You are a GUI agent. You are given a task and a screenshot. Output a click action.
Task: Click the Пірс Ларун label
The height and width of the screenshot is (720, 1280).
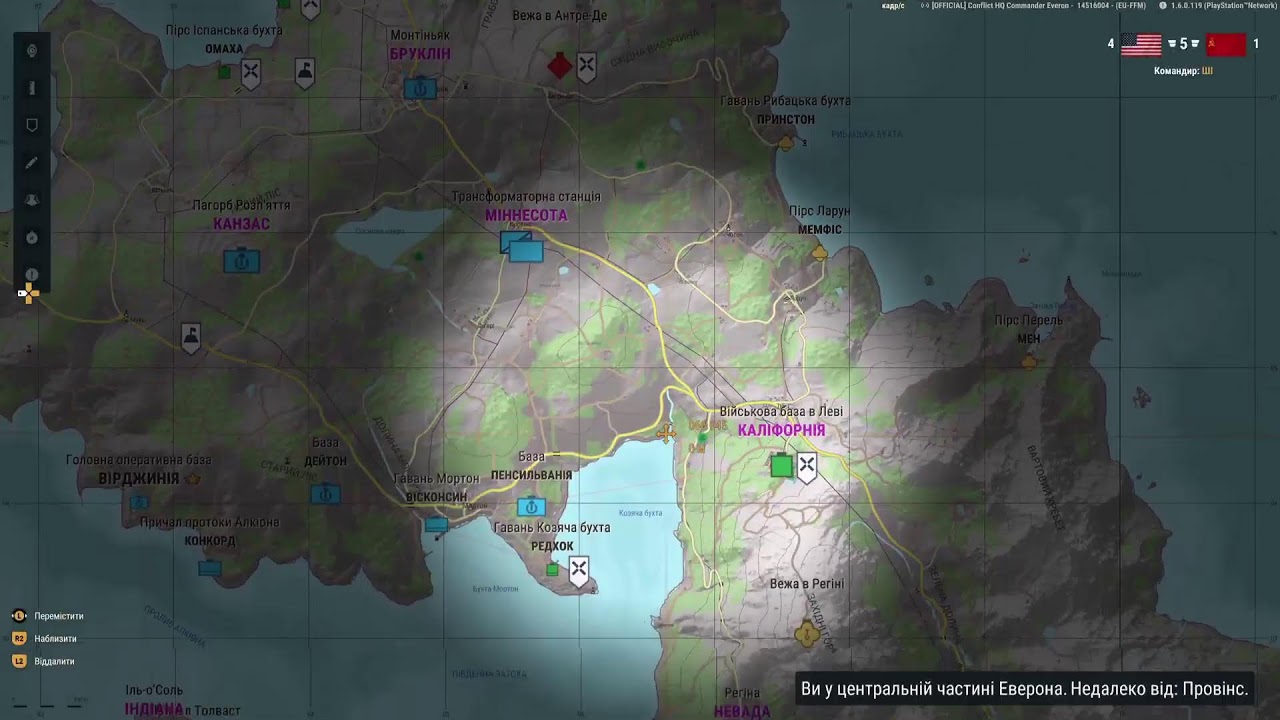(x=820, y=211)
